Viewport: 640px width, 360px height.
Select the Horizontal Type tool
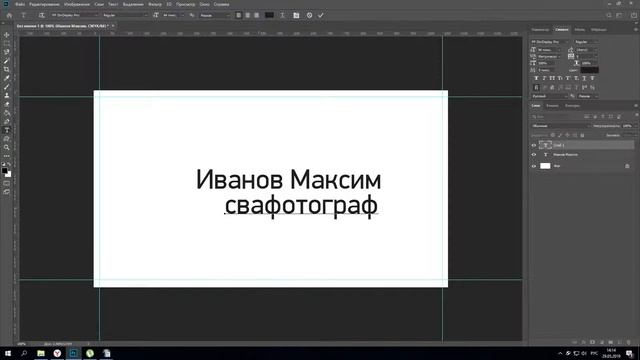(x=7, y=130)
